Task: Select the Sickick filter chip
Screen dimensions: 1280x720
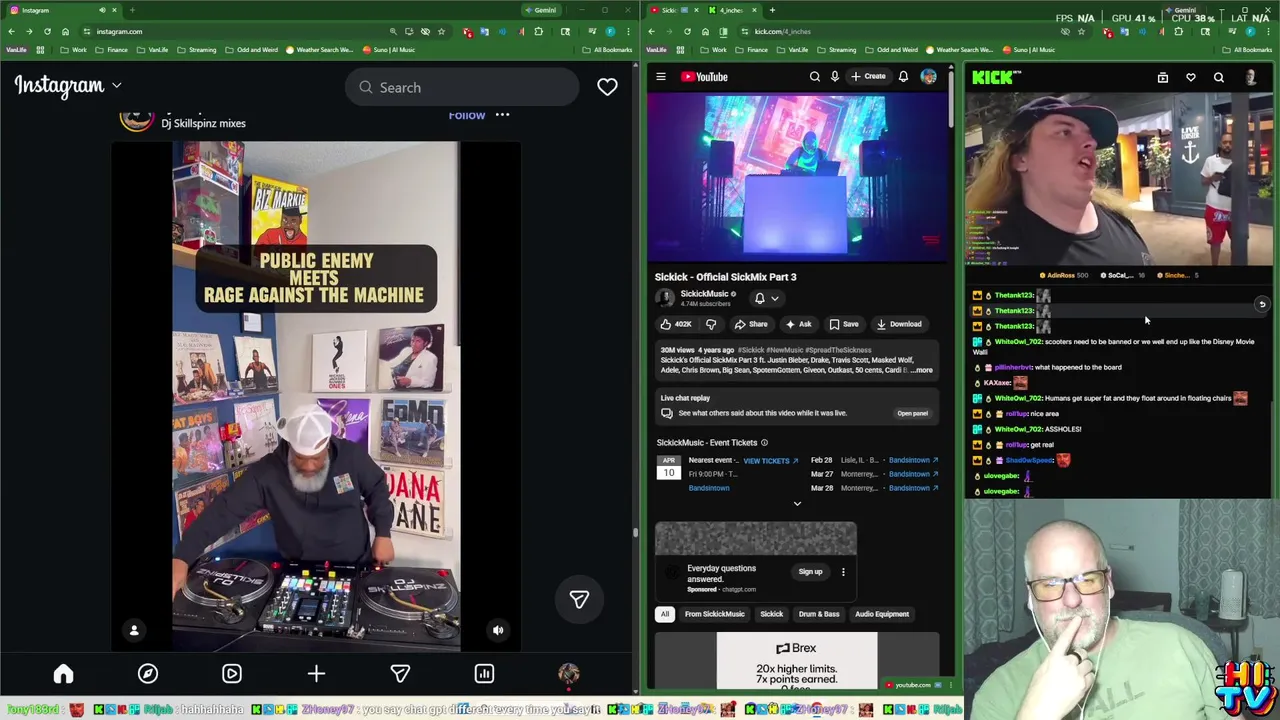Action: pos(772,614)
